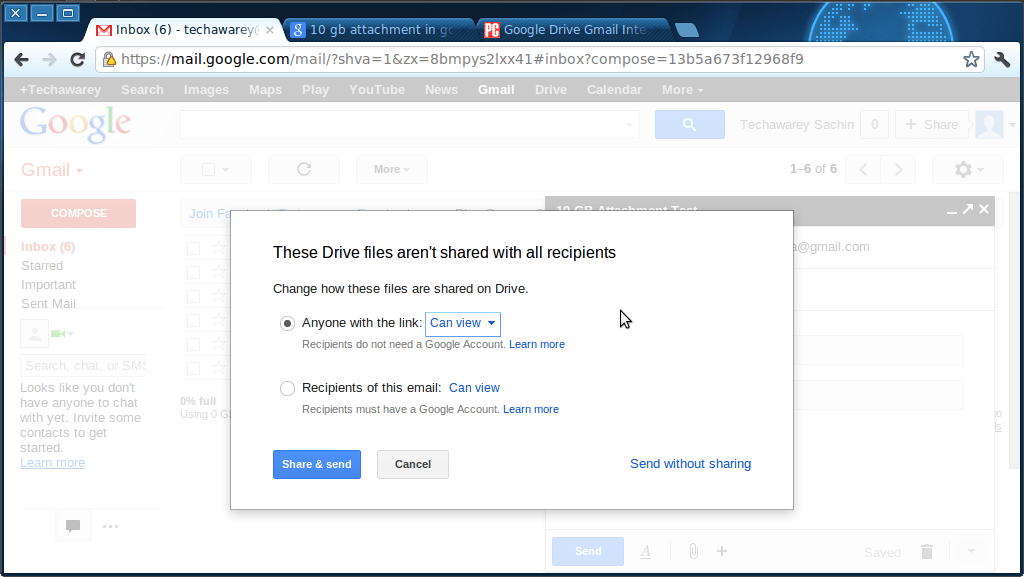Bookmark page with the star icon
This screenshot has width=1024, height=577.
(971, 59)
